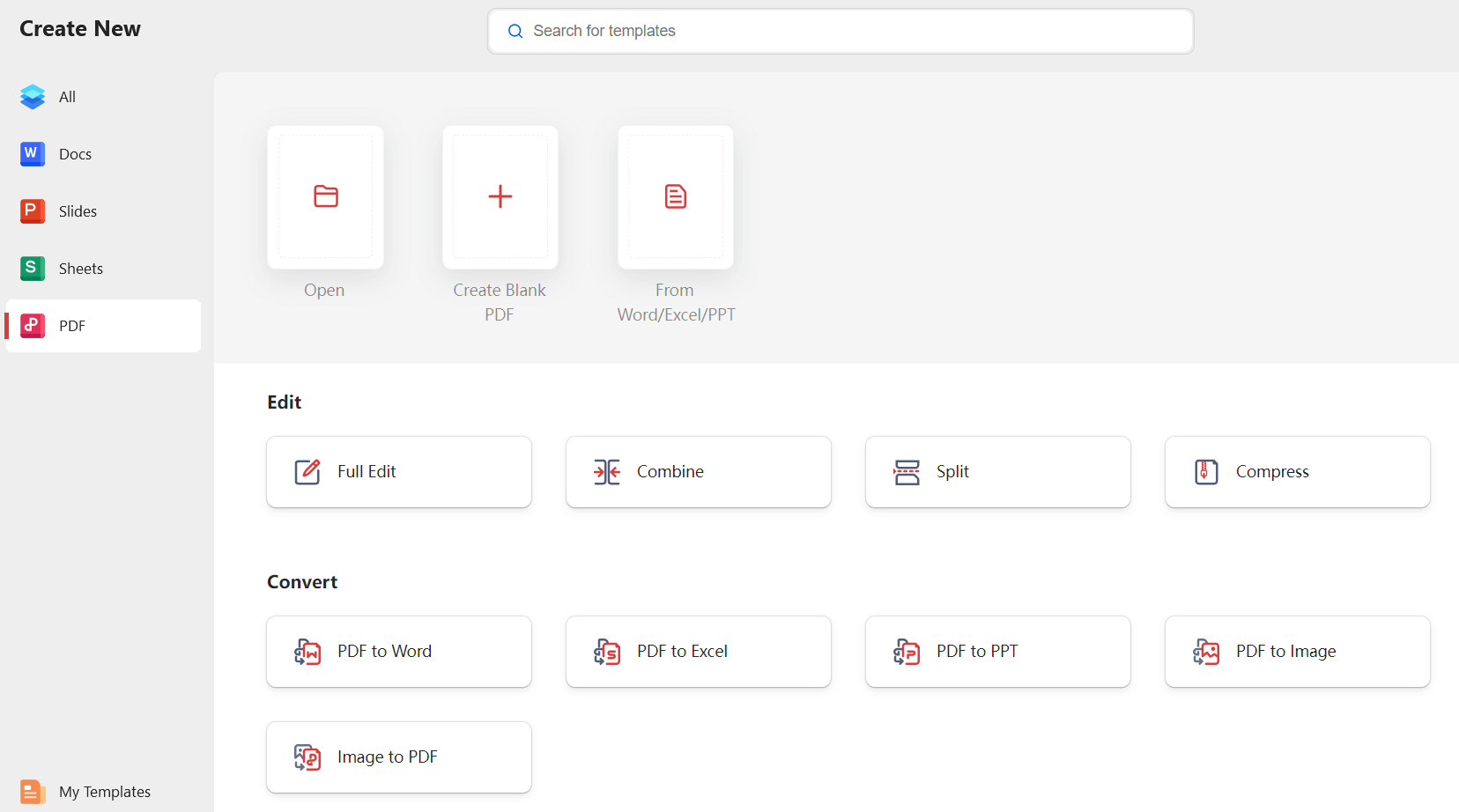Select the Docs icon in sidebar
1459x812 pixels.
[32, 154]
